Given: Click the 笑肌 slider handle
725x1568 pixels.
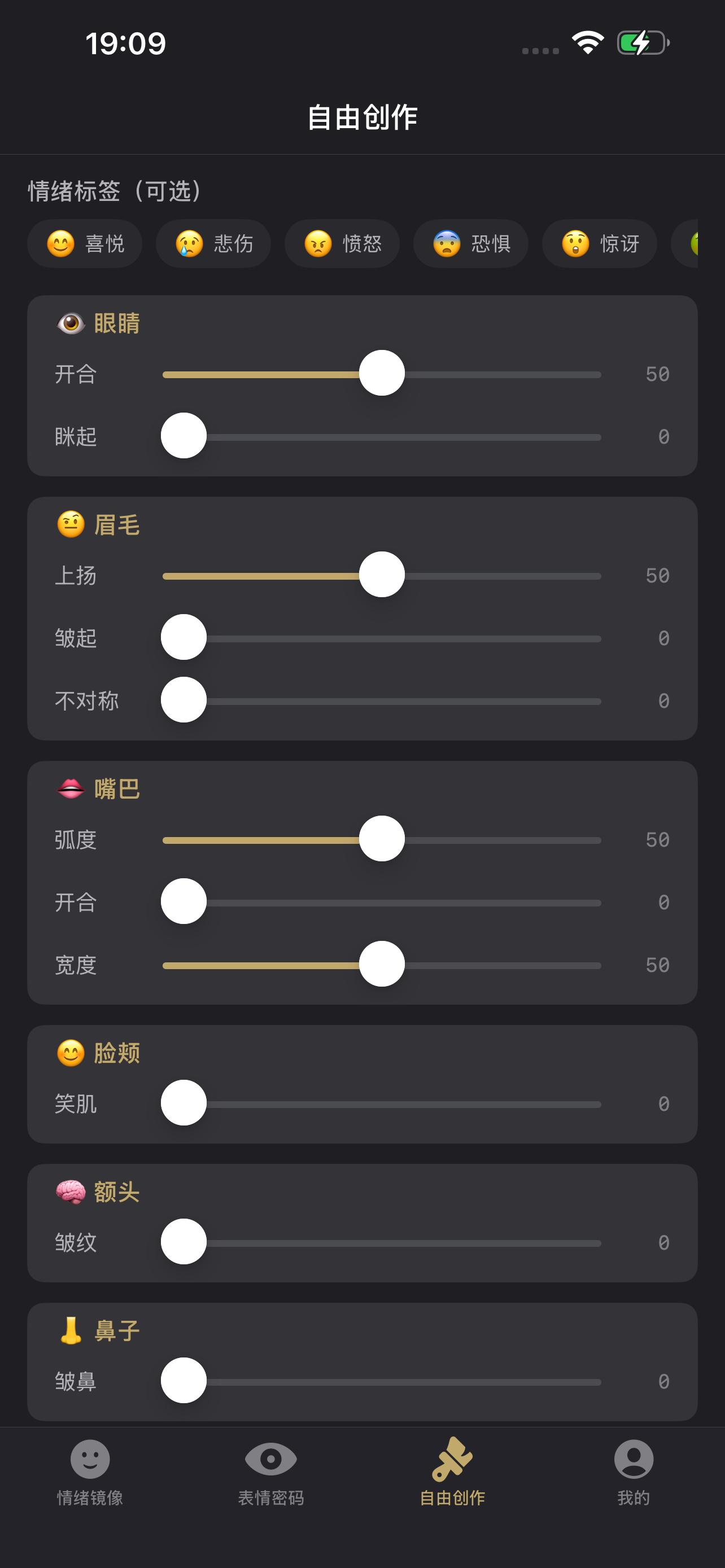Looking at the screenshot, I should tap(184, 1103).
